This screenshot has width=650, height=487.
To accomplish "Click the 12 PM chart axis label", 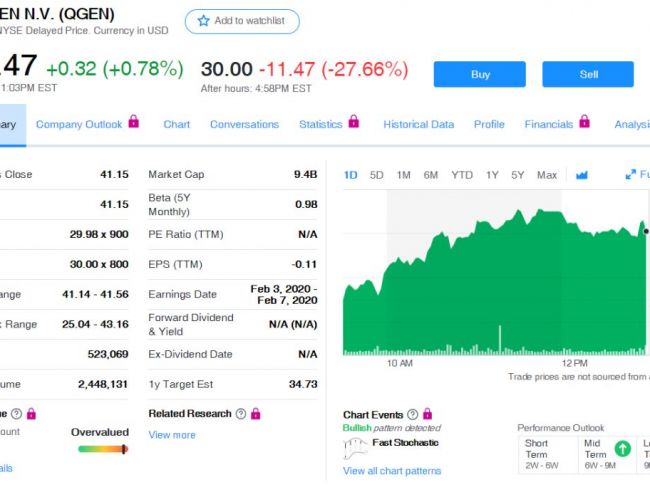I will pos(575,363).
